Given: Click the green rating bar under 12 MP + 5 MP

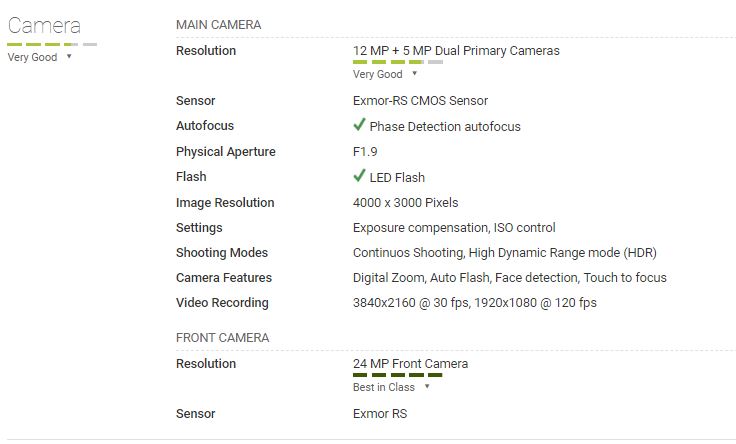Looking at the screenshot, I should [x=398, y=62].
